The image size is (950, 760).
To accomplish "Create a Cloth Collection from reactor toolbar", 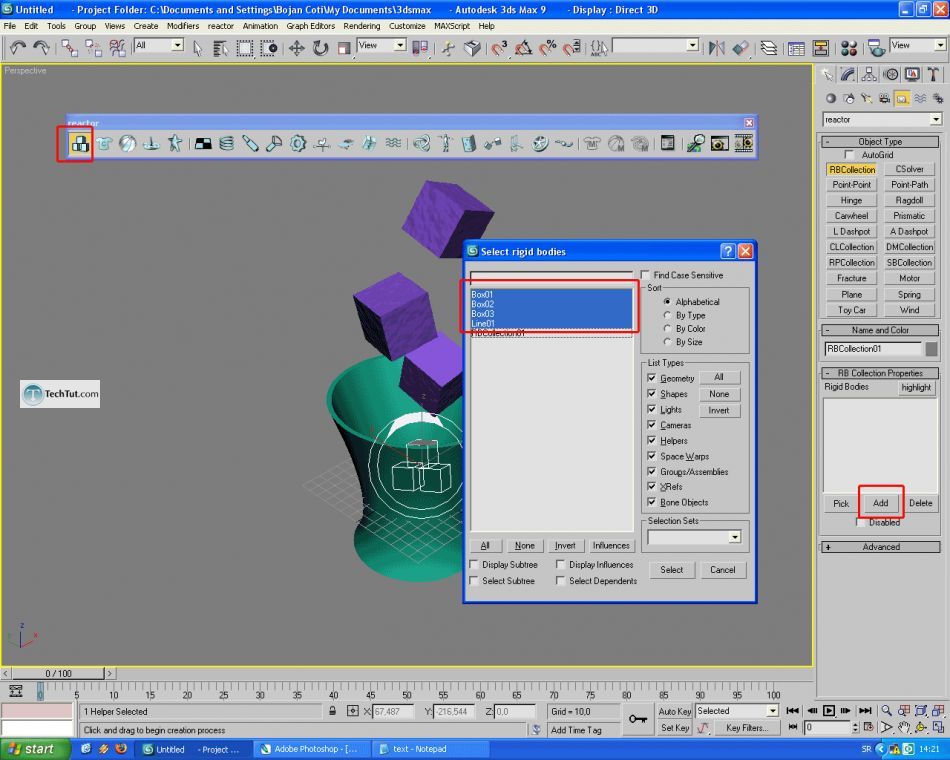I will 104,144.
